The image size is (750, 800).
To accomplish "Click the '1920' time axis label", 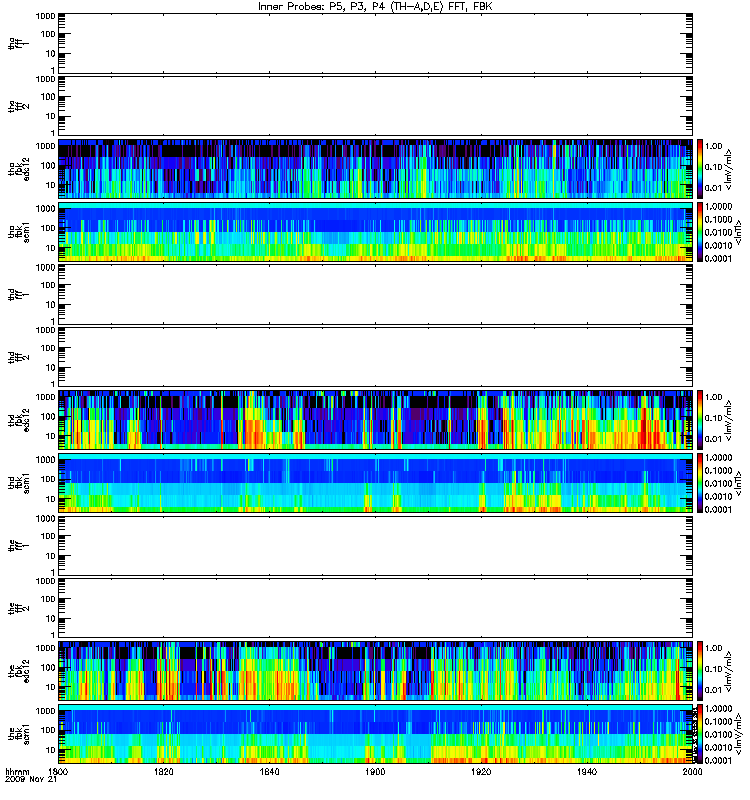I will tap(481, 771).
